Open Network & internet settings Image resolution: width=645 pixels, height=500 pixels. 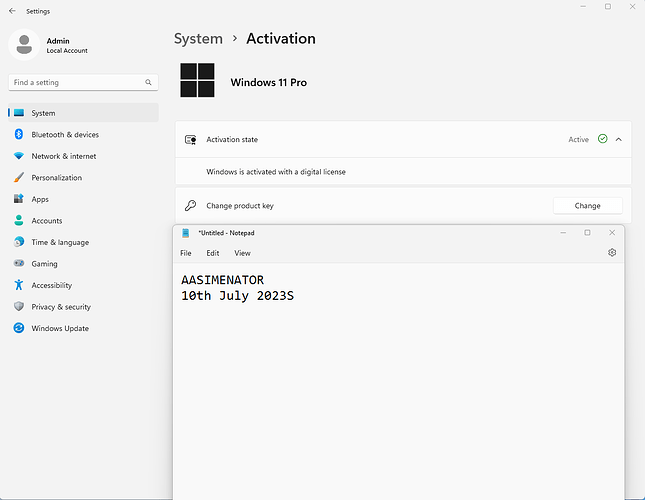pyautogui.click(x=84, y=156)
